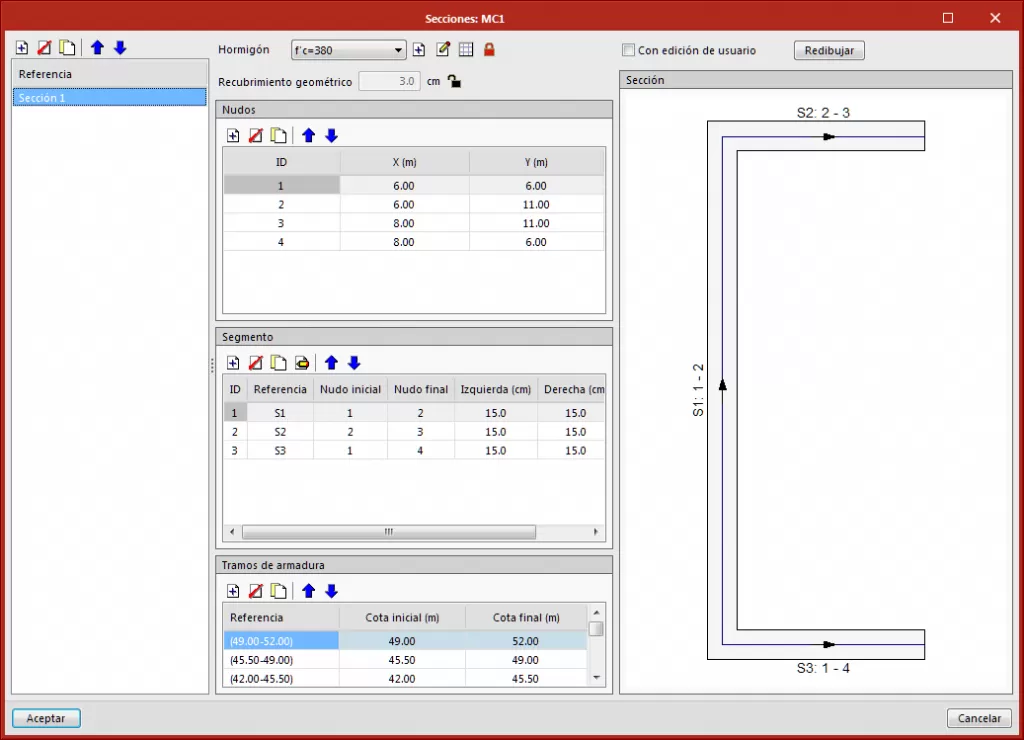Click the Recubrimiento geométrico value field
This screenshot has height=740, width=1024.
(x=390, y=82)
